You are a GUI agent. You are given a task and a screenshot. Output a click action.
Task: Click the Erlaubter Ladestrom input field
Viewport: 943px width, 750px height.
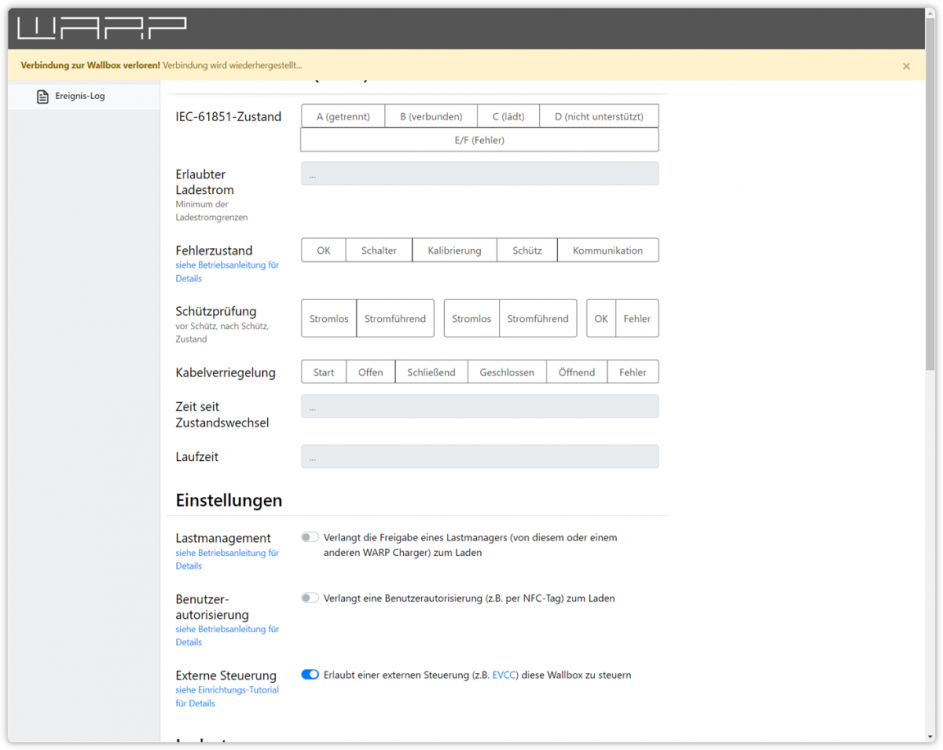pyautogui.click(x=479, y=173)
